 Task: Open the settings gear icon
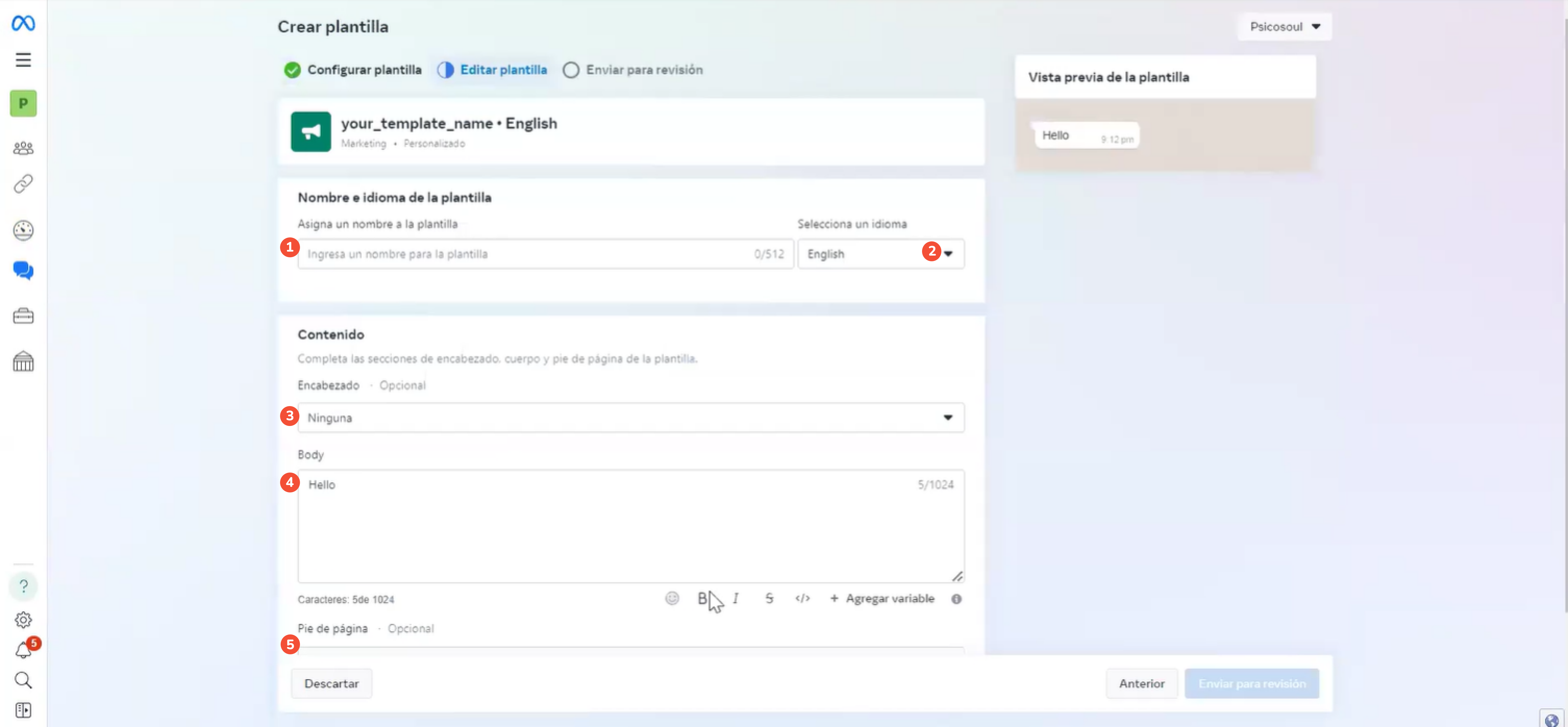pyautogui.click(x=23, y=620)
